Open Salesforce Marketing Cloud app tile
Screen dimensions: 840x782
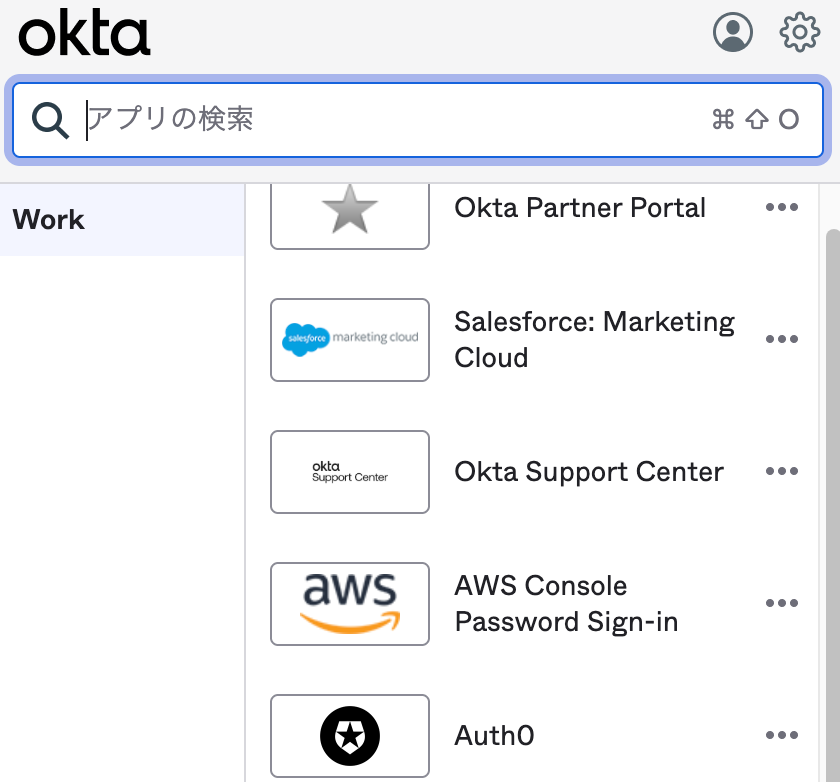pyautogui.click(x=349, y=339)
